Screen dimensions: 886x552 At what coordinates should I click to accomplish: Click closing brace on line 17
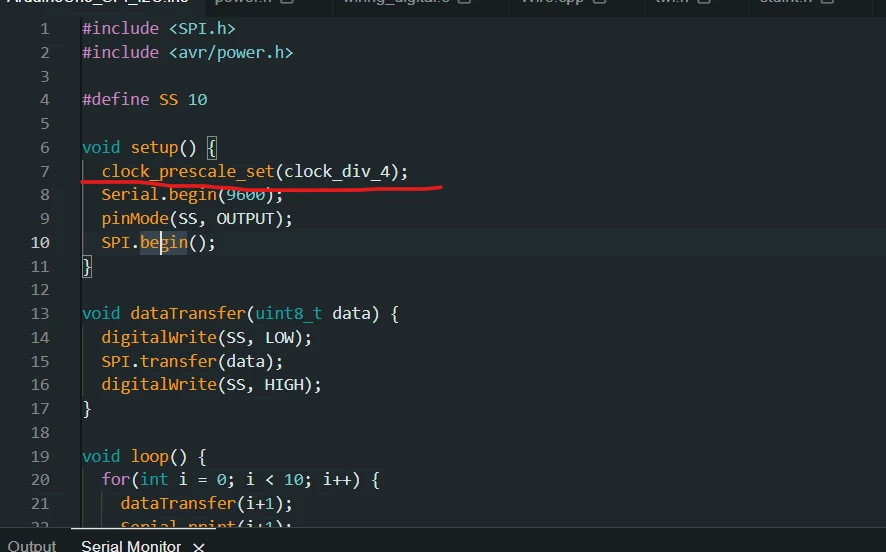(86, 409)
